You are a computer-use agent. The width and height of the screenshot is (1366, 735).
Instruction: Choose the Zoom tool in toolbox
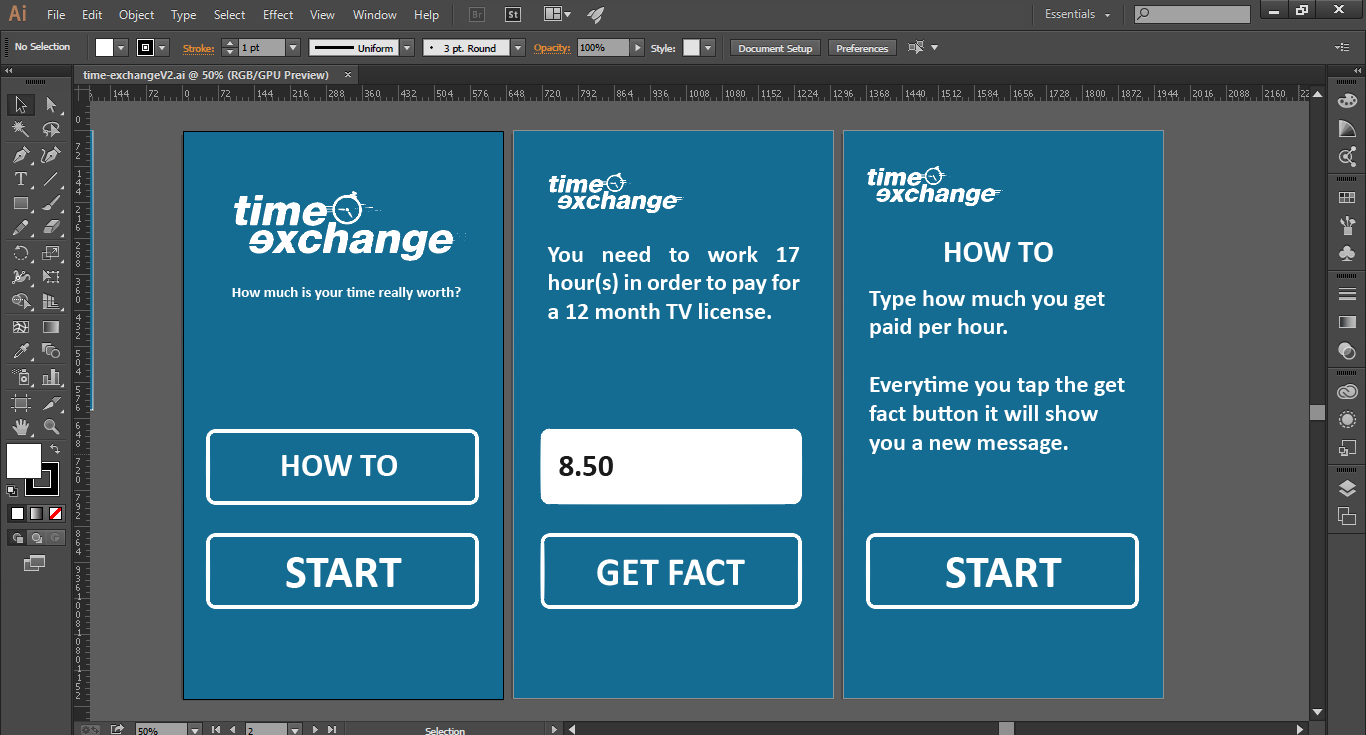pyautogui.click(x=51, y=427)
